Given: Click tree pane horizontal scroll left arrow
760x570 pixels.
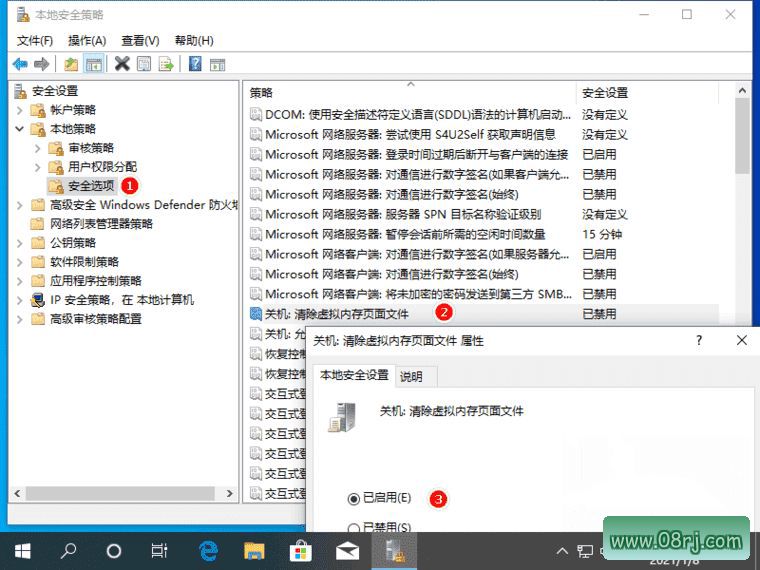Looking at the screenshot, I should coord(17,493).
